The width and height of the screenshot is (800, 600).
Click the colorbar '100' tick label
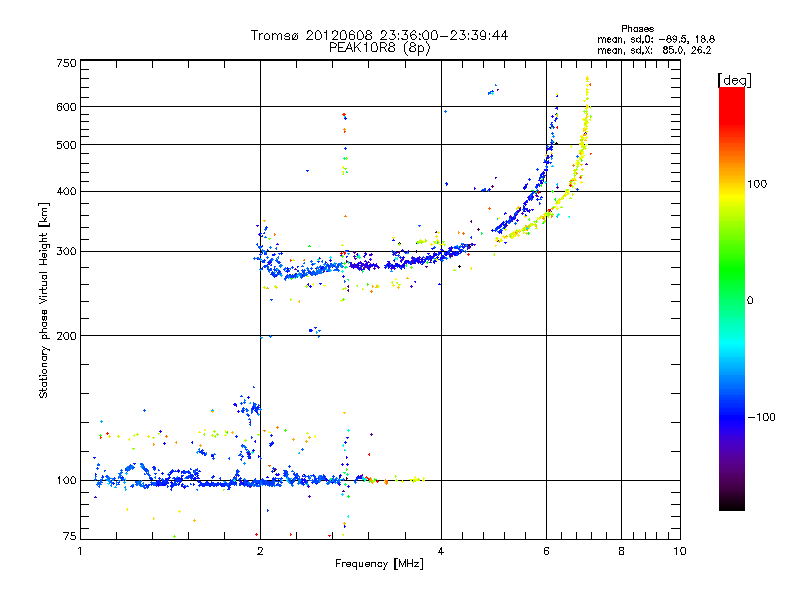point(757,184)
